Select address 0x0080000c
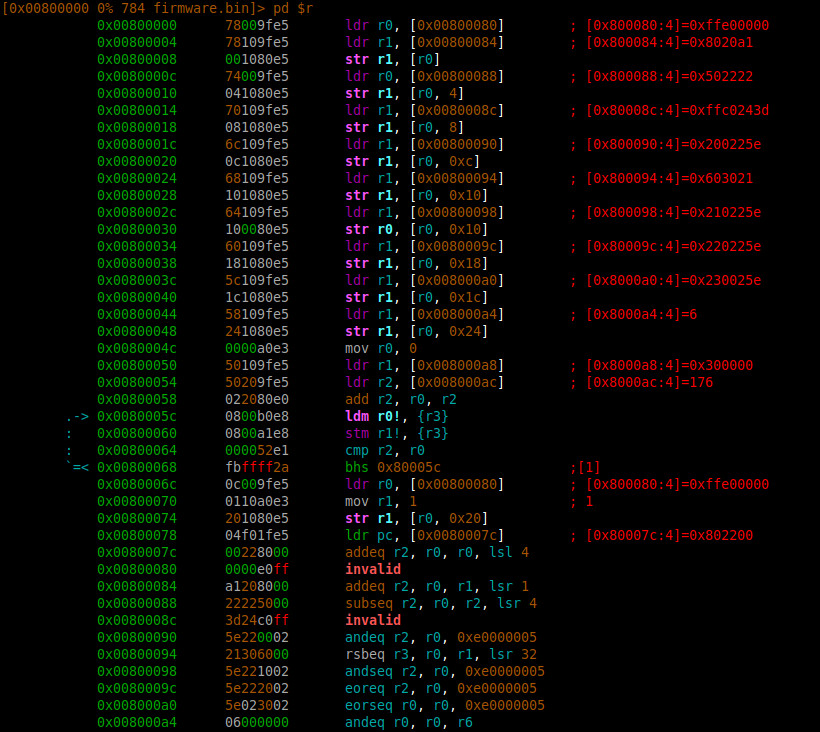The image size is (820, 732). tap(137, 76)
